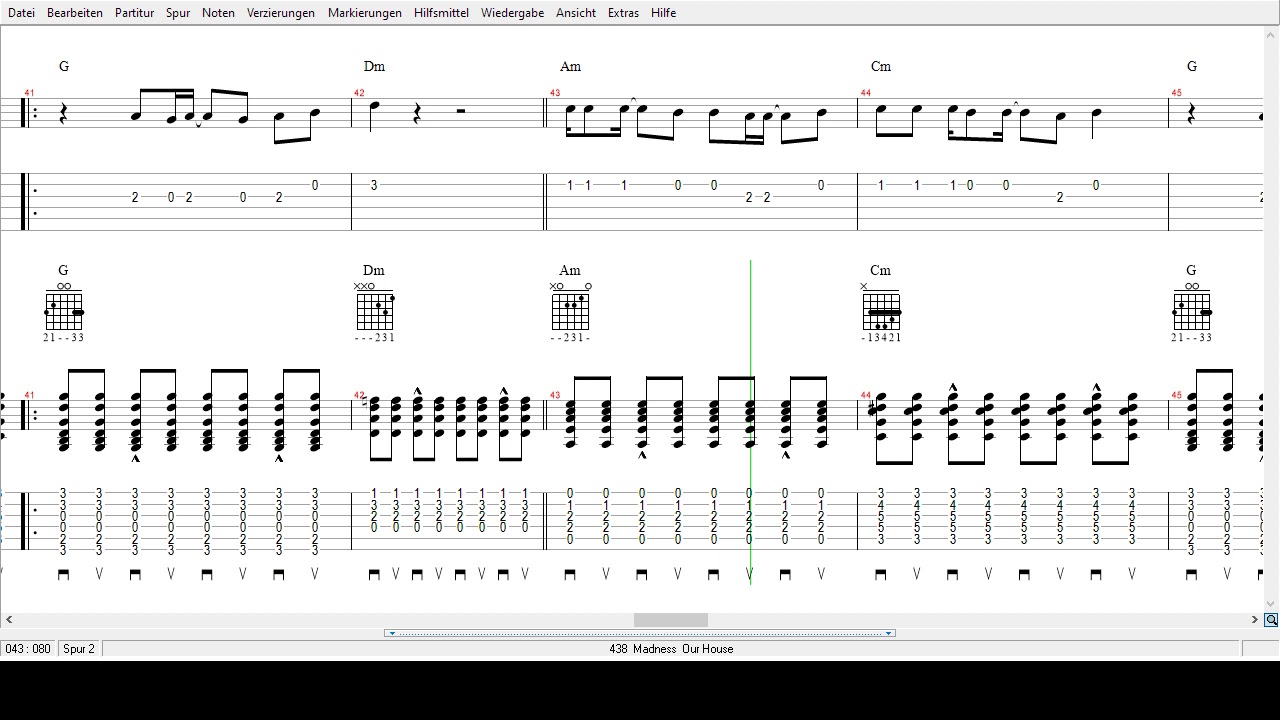Click chord name 'Cm' above top staff
This screenshot has height=720, width=1280.
point(881,67)
